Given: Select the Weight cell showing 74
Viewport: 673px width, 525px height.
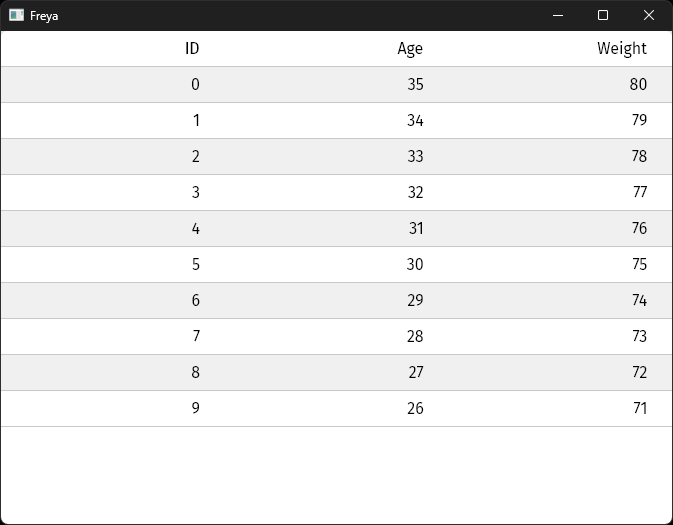Looking at the screenshot, I should [638, 300].
